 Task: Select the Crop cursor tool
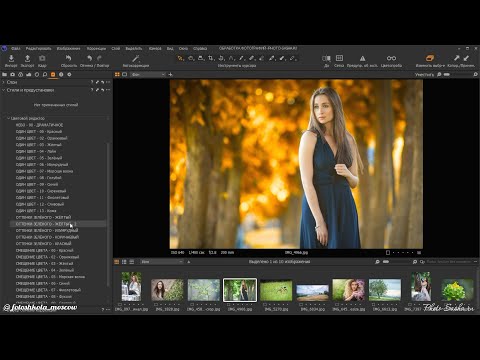click(211, 58)
